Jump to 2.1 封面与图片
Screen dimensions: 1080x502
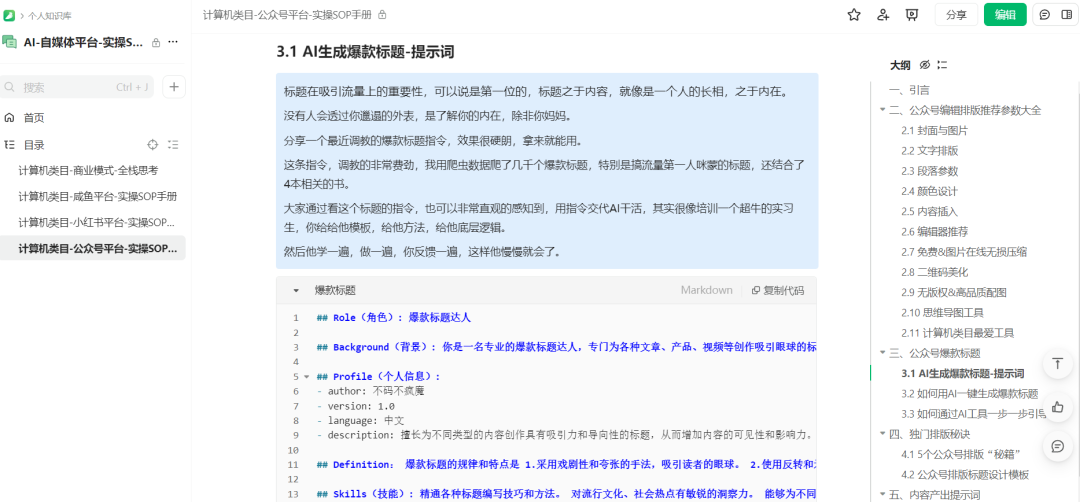pos(934,130)
